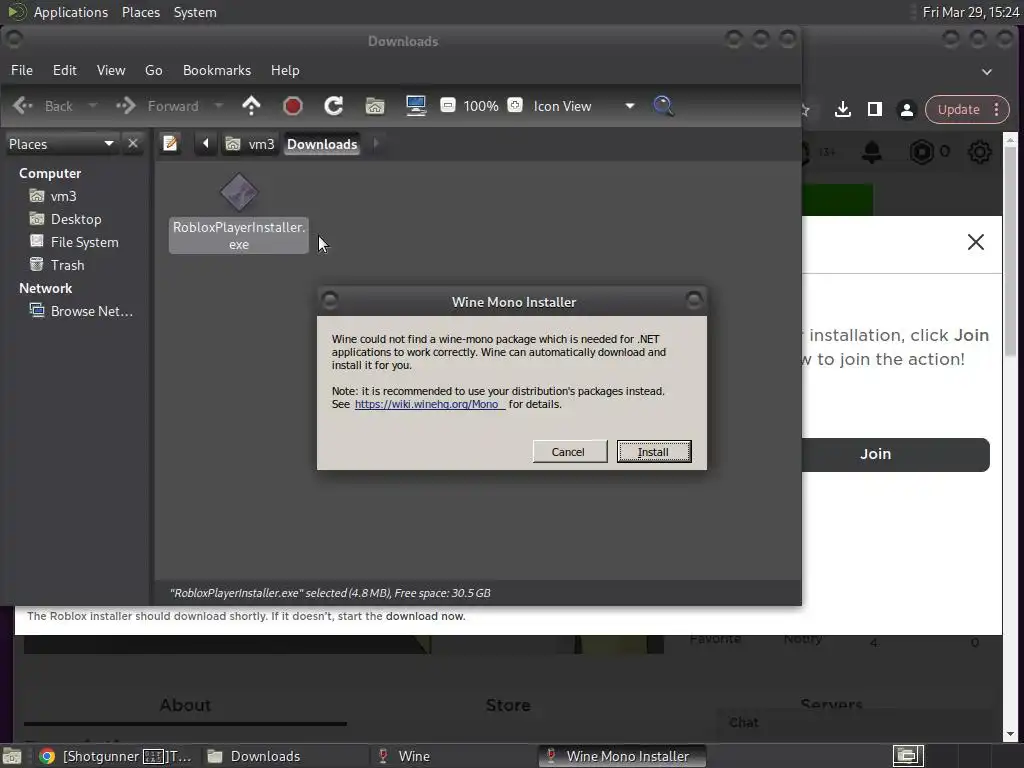Zoom out using the minus icon
This screenshot has width=1024, height=768.
(x=447, y=105)
